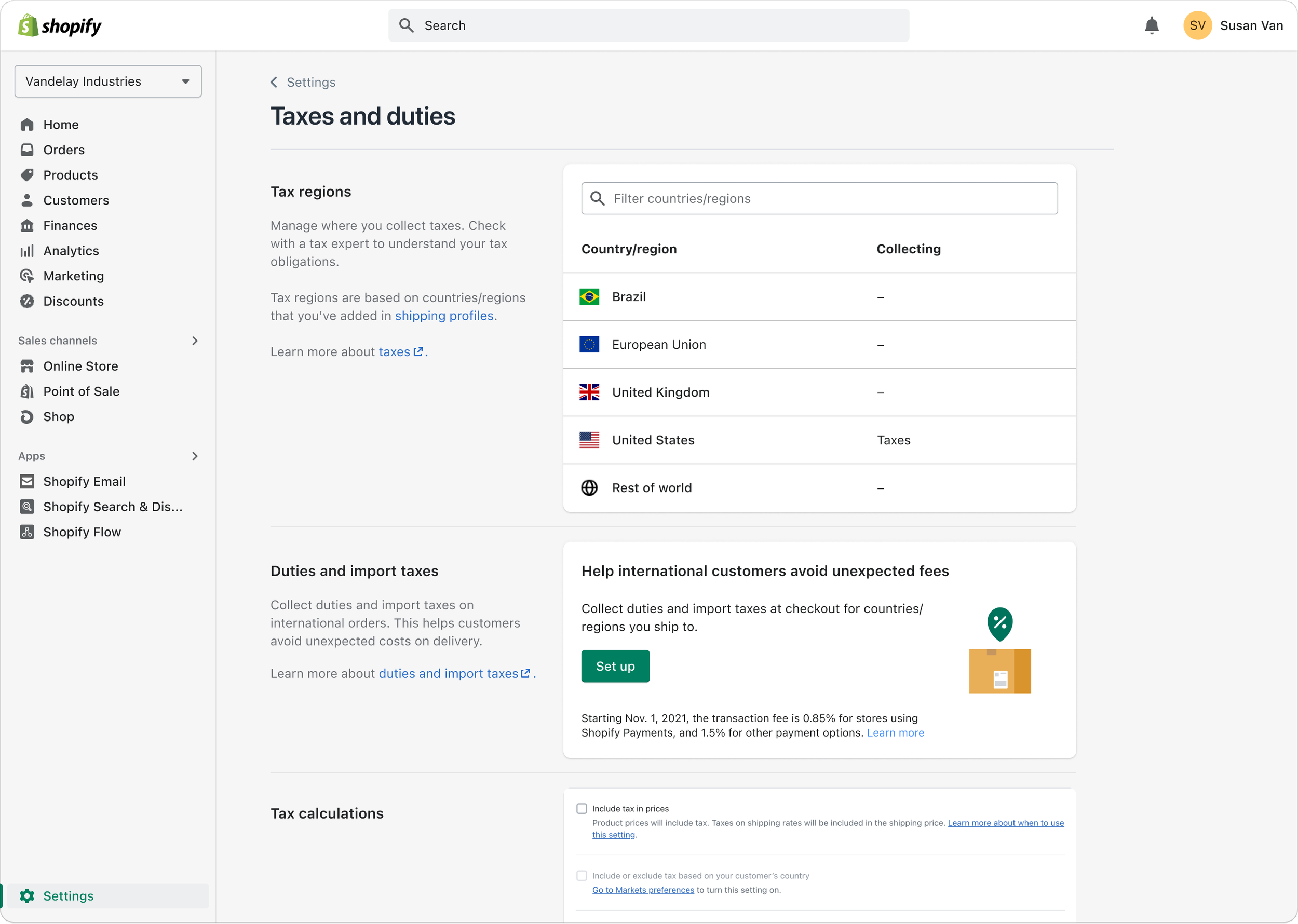The image size is (1298, 924).
Task: Open Shopify Flow app
Action: [x=82, y=532]
